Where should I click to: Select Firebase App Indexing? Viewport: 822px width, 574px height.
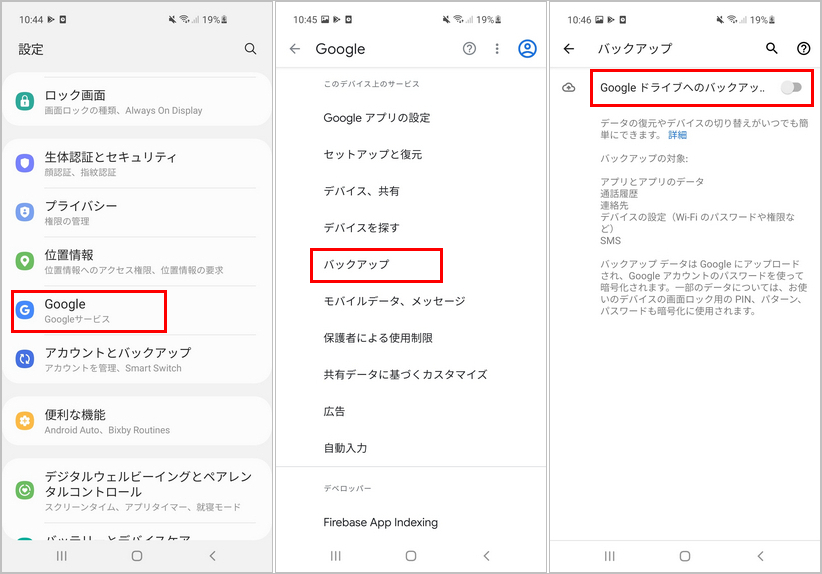(x=411, y=523)
